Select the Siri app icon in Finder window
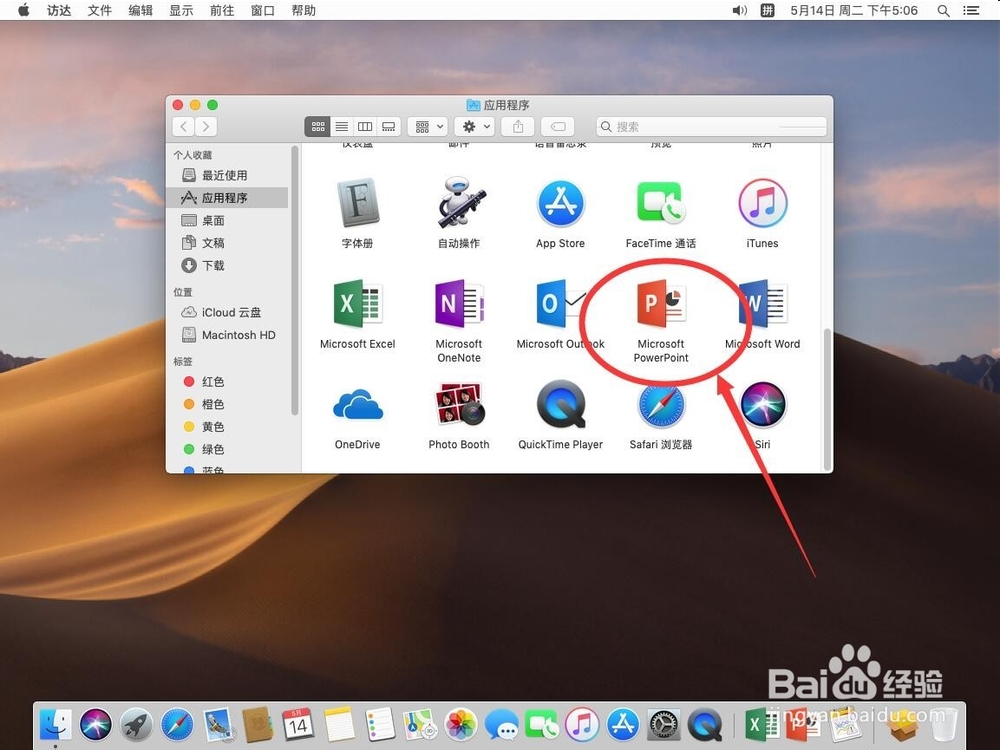The width and height of the screenshot is (1000, 750). pyautogui.click(x=763, y=404)
